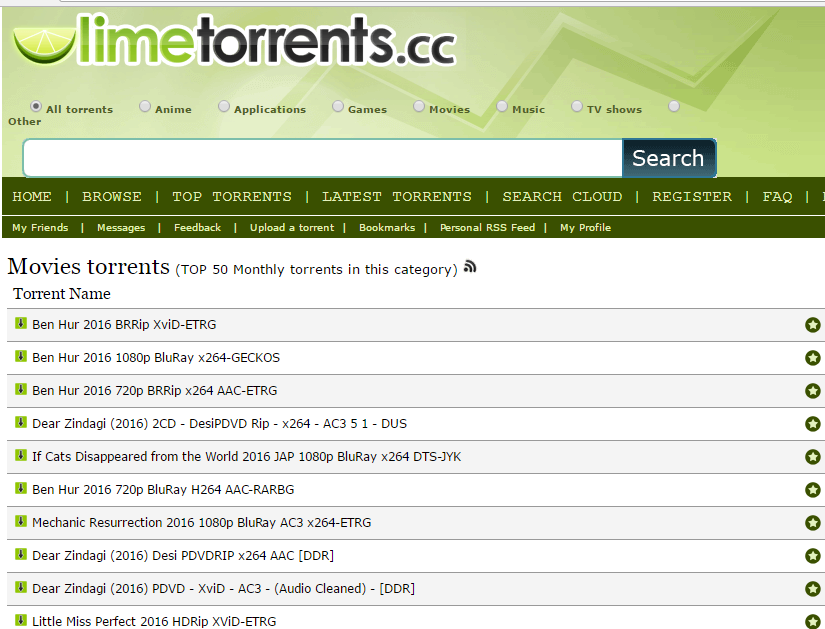This screenshot has height=629, width=825.
Task: Click download arrow icon for Ben Hur XviD-ETRG
Action: click(x=20, y=323)
